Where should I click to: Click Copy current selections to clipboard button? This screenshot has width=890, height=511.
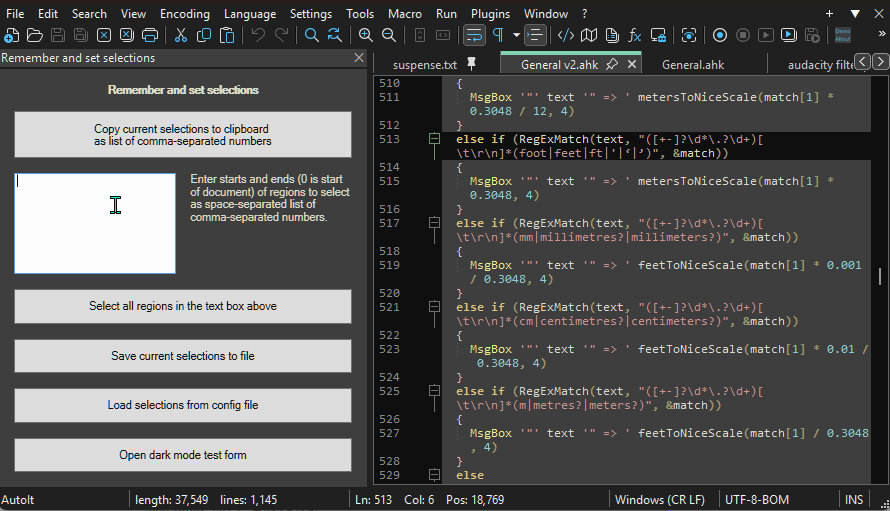click(x=183, y=135)
